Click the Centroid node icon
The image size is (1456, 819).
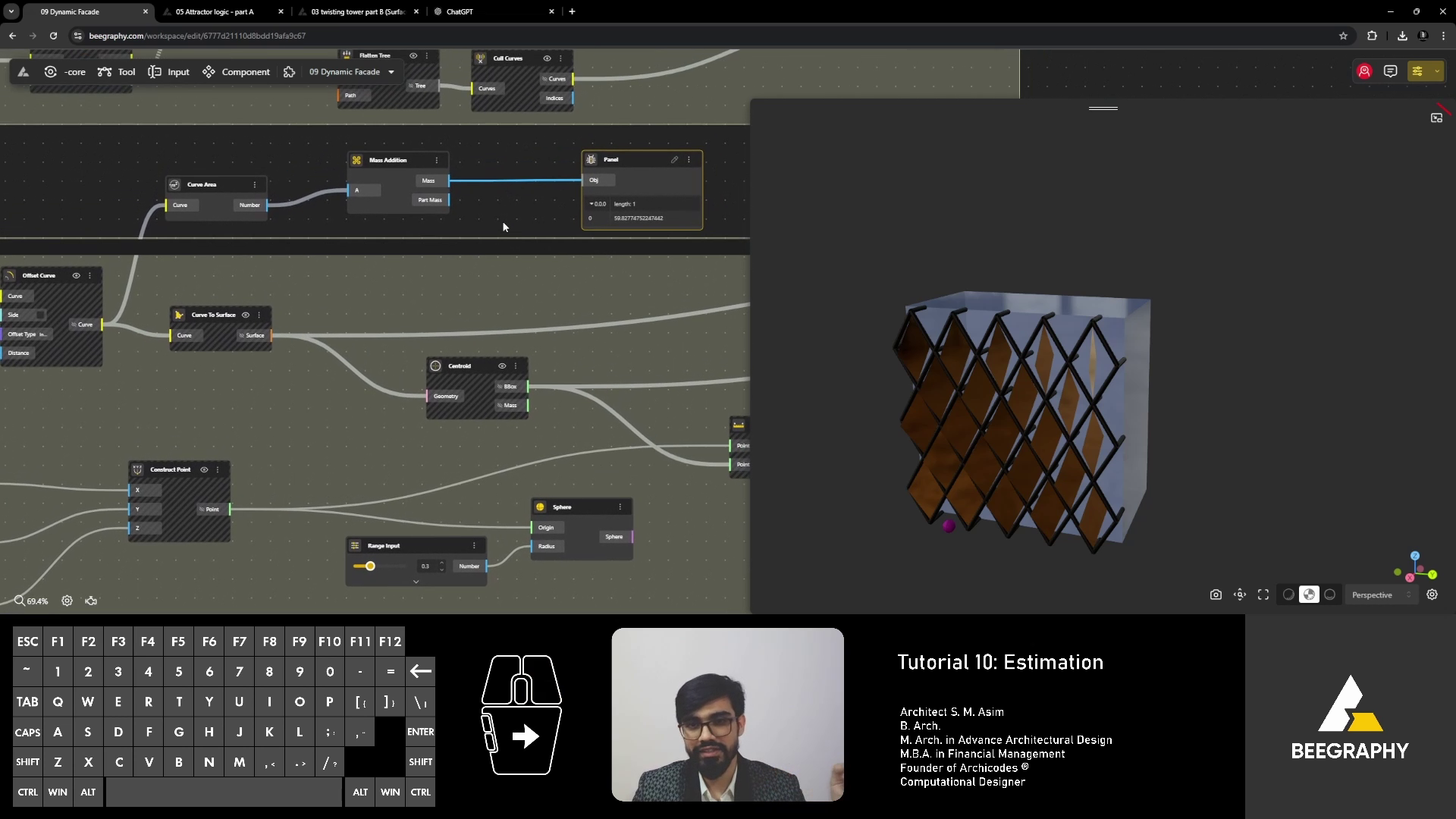[436, 366]
